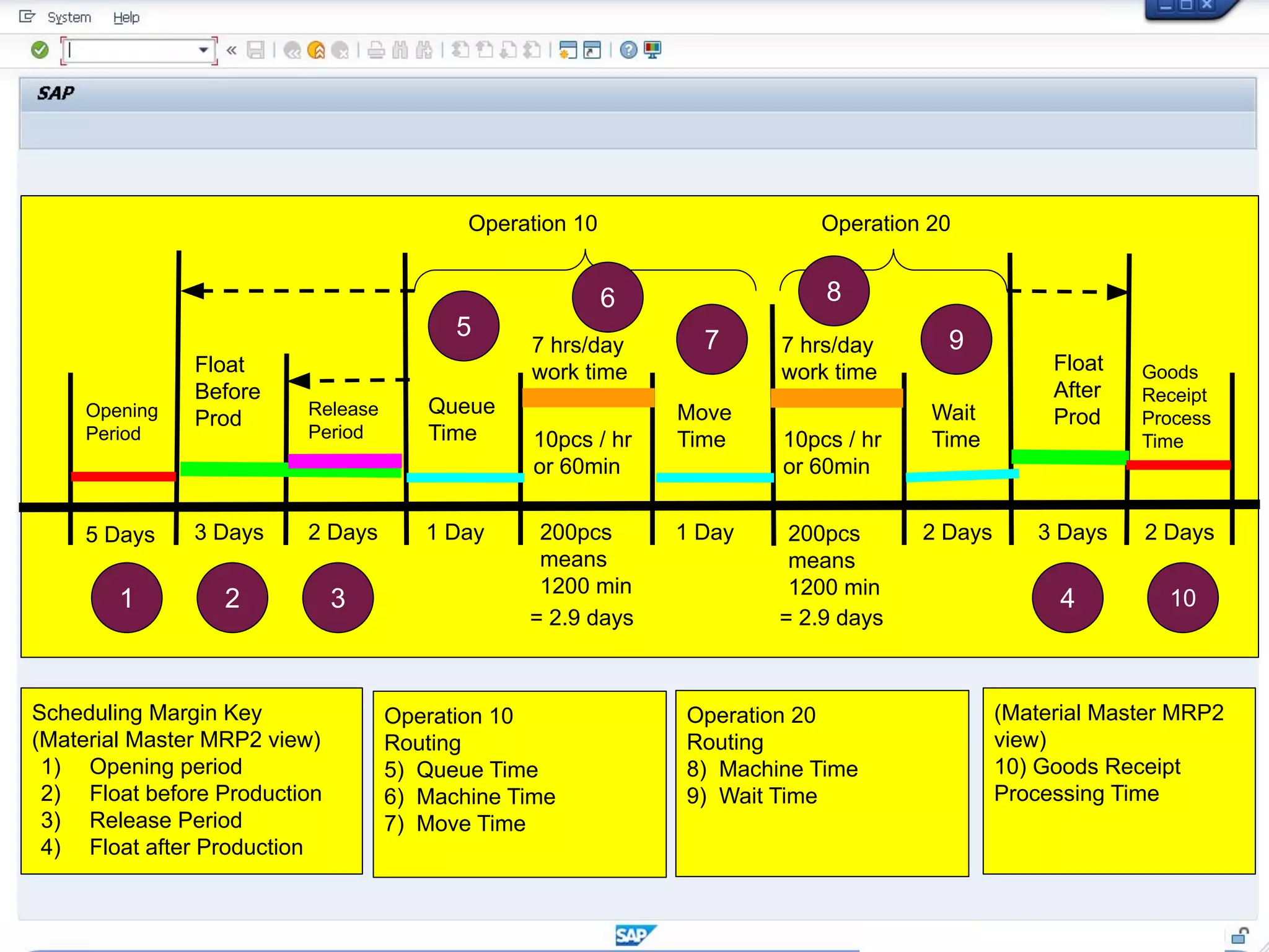This screenshot has width=1269, height=952.
Task: Go to first page icon
Action: point(460,50)
